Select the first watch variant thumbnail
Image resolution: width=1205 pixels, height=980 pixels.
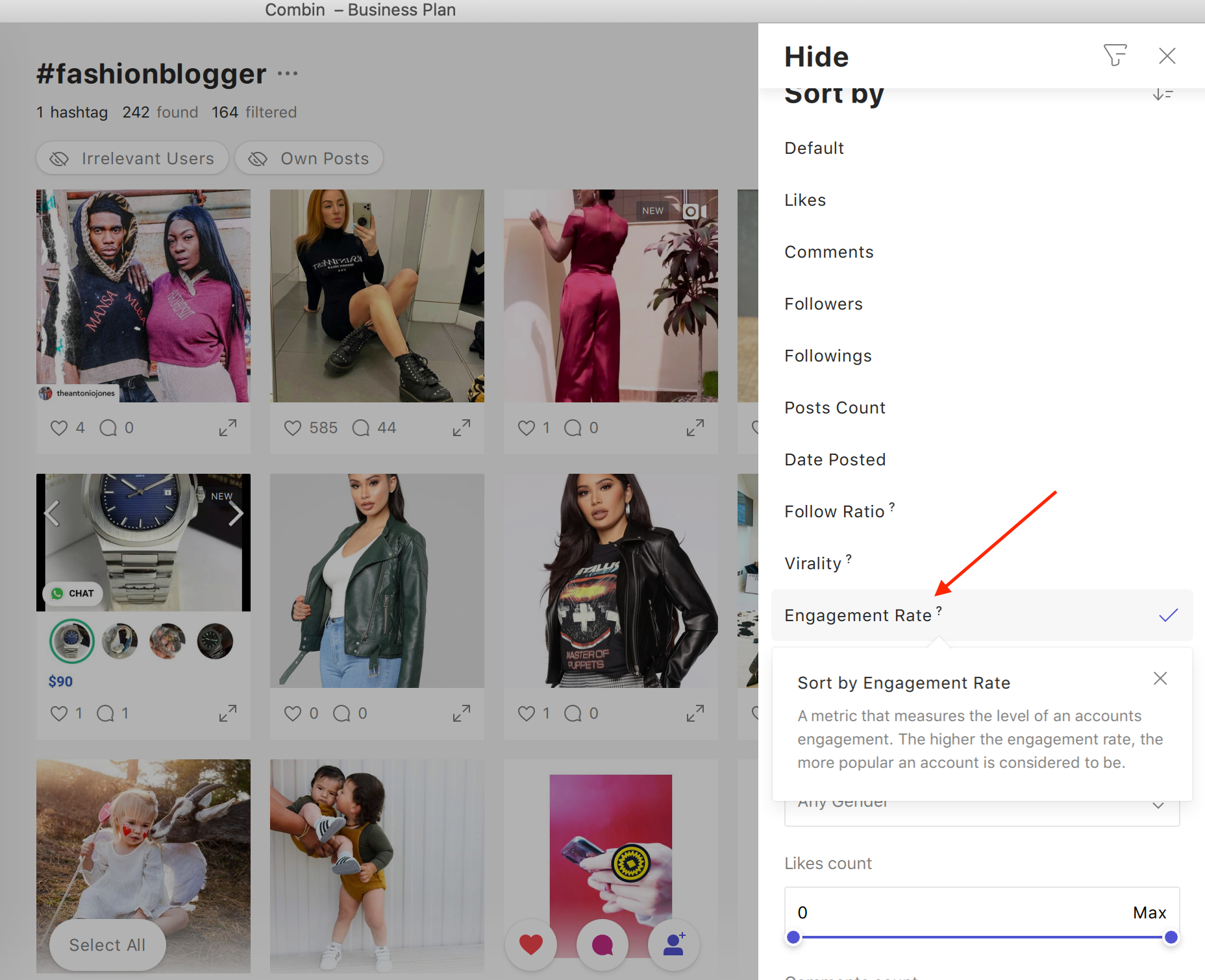(x=72, y=641)
